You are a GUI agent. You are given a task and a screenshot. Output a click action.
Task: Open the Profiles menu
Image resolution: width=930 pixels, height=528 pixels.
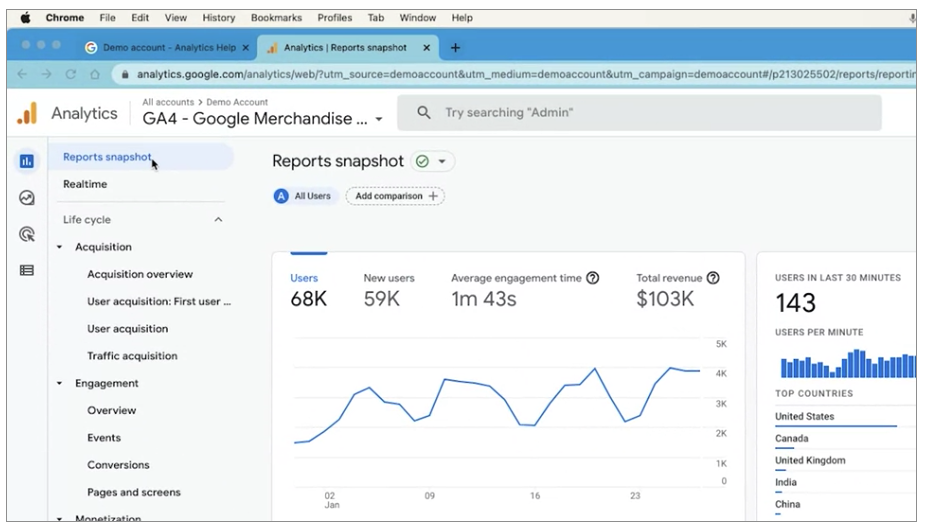(335, 18)
